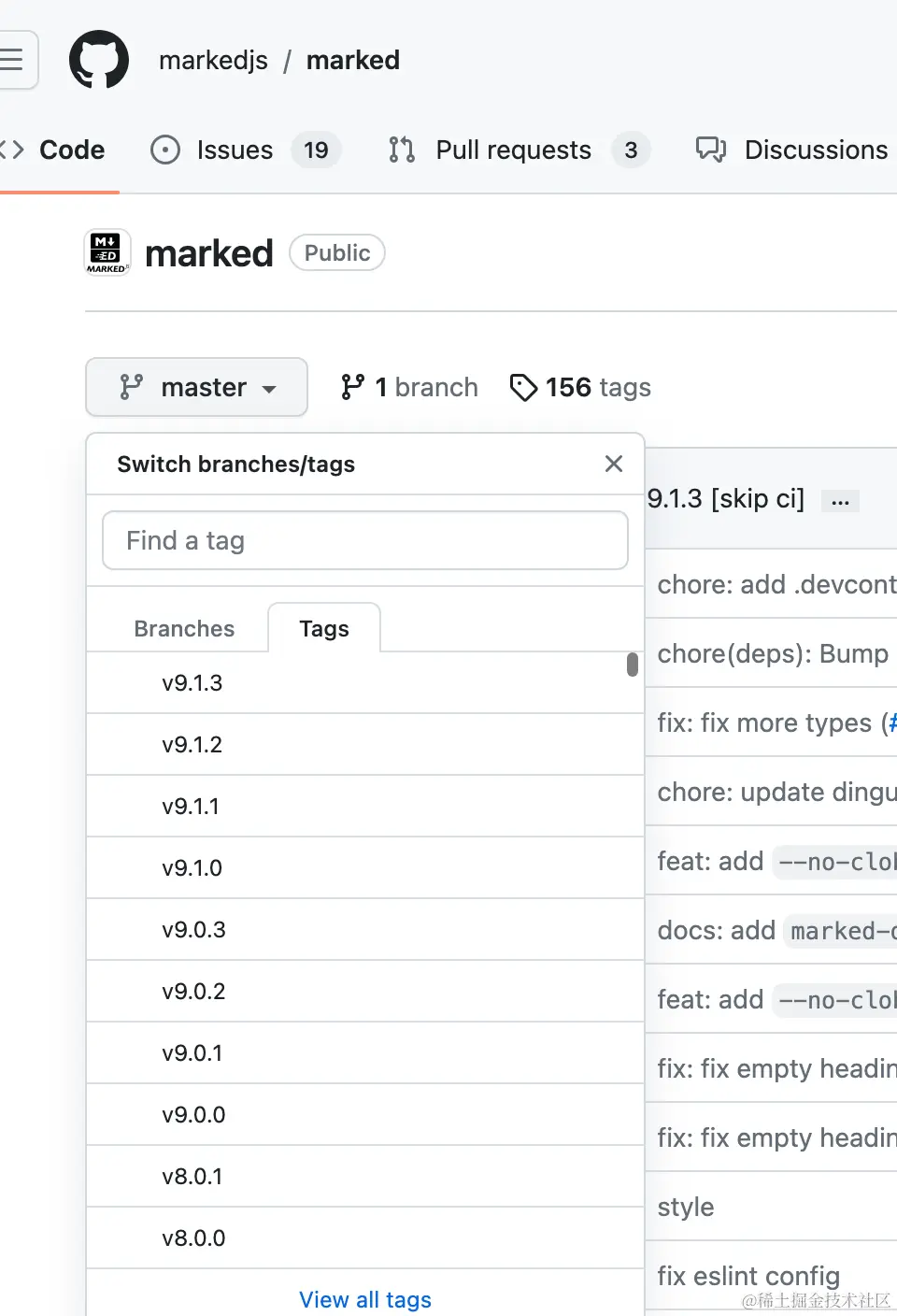Switch to the Issues tab

[x=246, y=150]
